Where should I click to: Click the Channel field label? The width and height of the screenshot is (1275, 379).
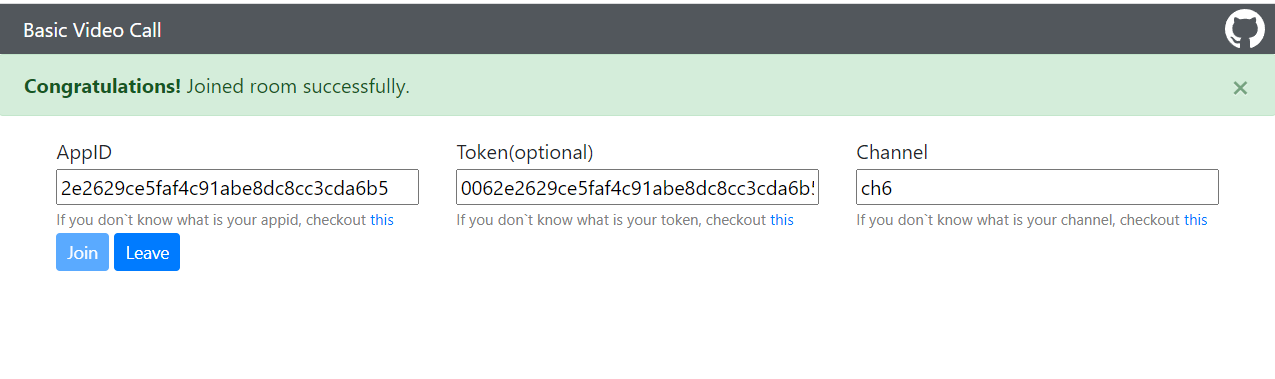(x=892, y=152)
